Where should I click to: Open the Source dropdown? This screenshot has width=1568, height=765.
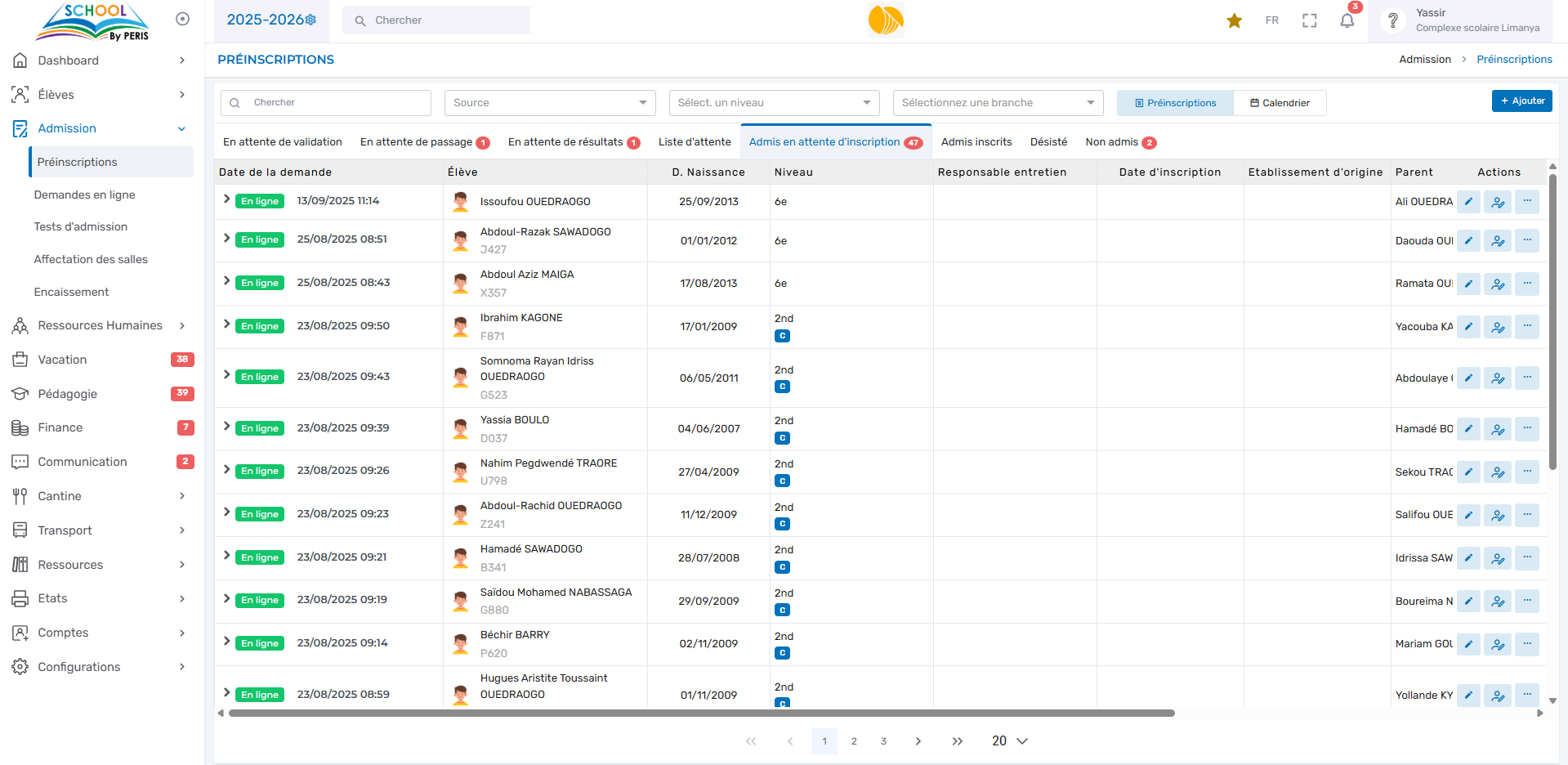(549, 103)
